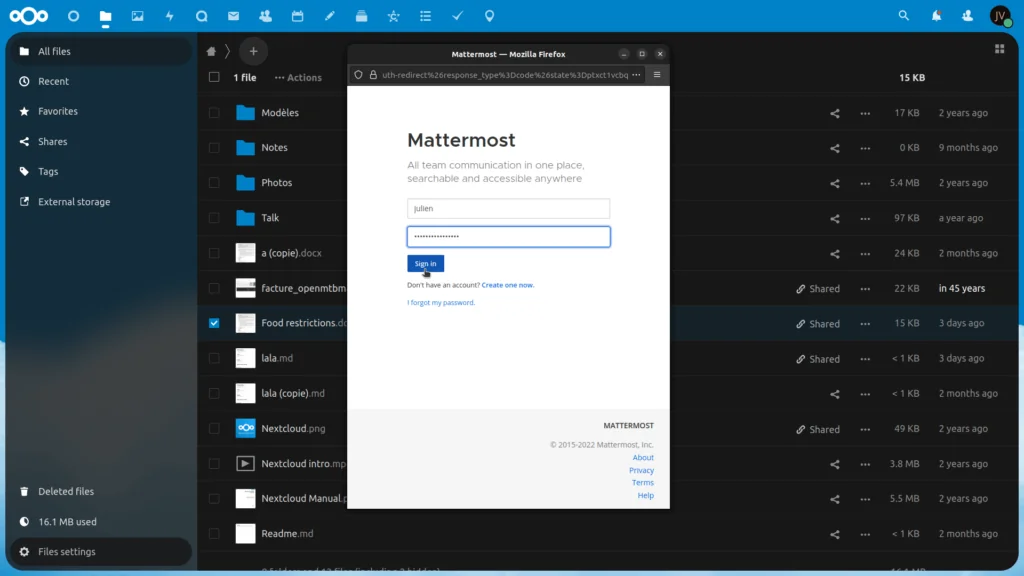Open Favorites in sidebar

pyautogui.click(x=100, y=111)
